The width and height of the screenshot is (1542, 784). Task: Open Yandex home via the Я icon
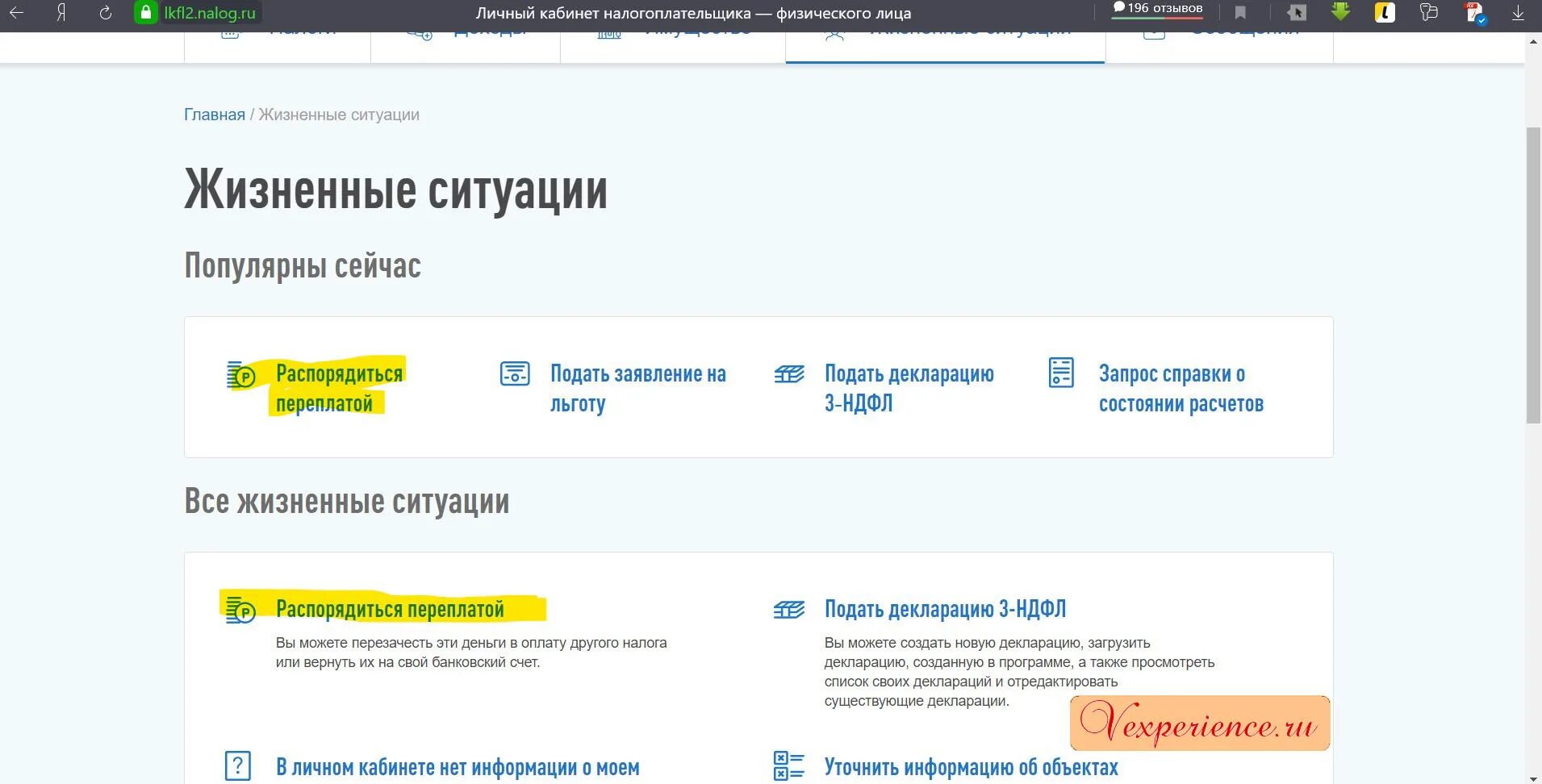click(x=61, y=13)
